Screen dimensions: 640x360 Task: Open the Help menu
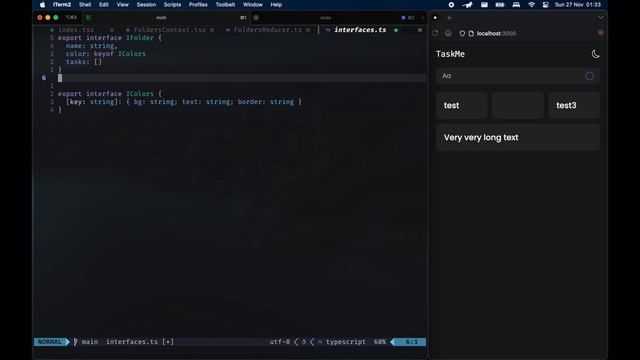pos(276,5)
